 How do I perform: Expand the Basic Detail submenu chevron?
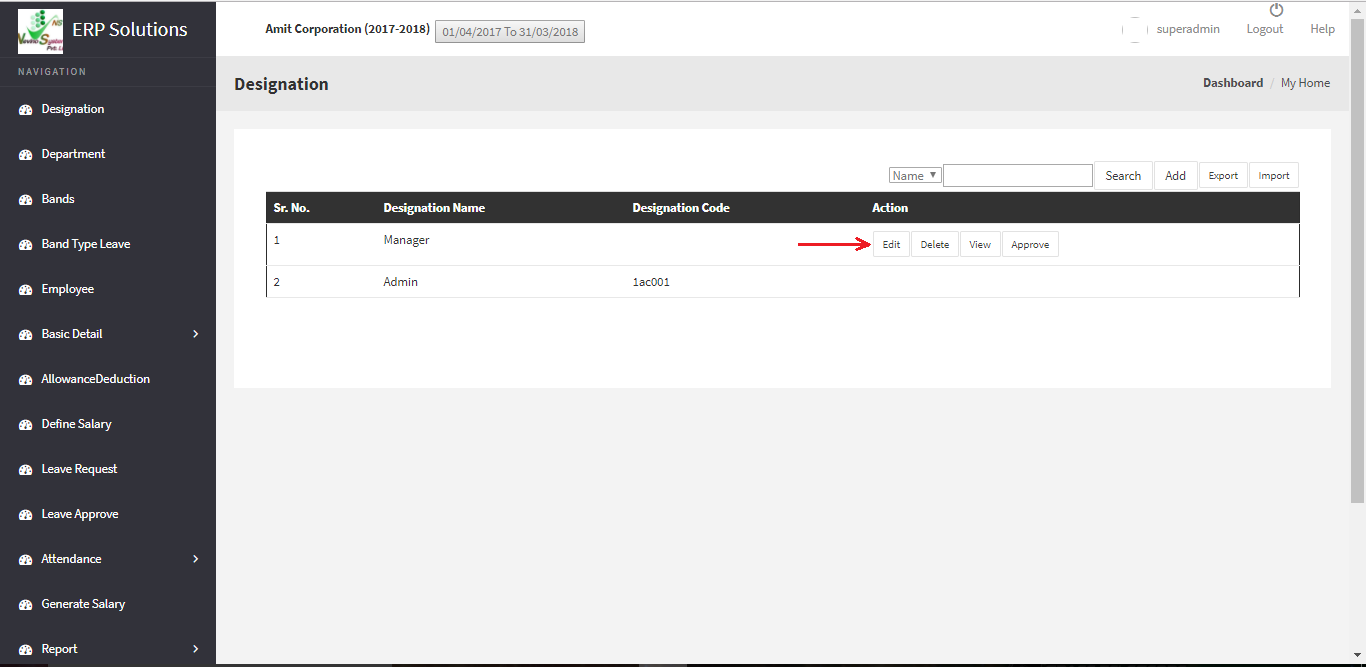195,334
